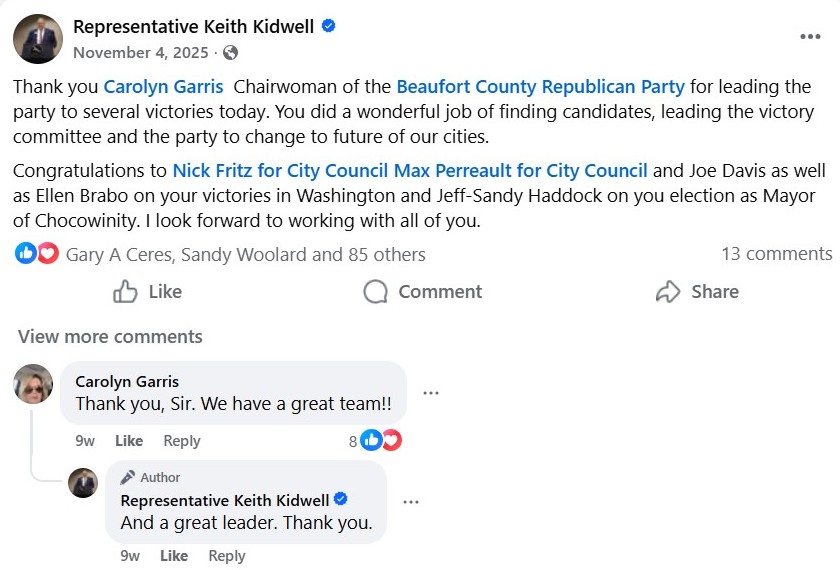Like Representative Keith Kidwell's reply
840x570 pixels.
pos(174,556)
